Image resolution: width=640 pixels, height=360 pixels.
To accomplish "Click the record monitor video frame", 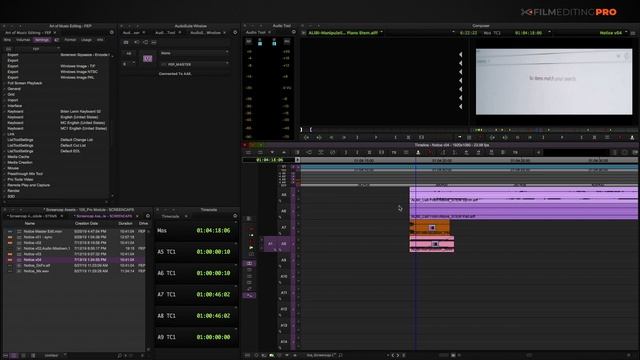I will coord(554,82).
